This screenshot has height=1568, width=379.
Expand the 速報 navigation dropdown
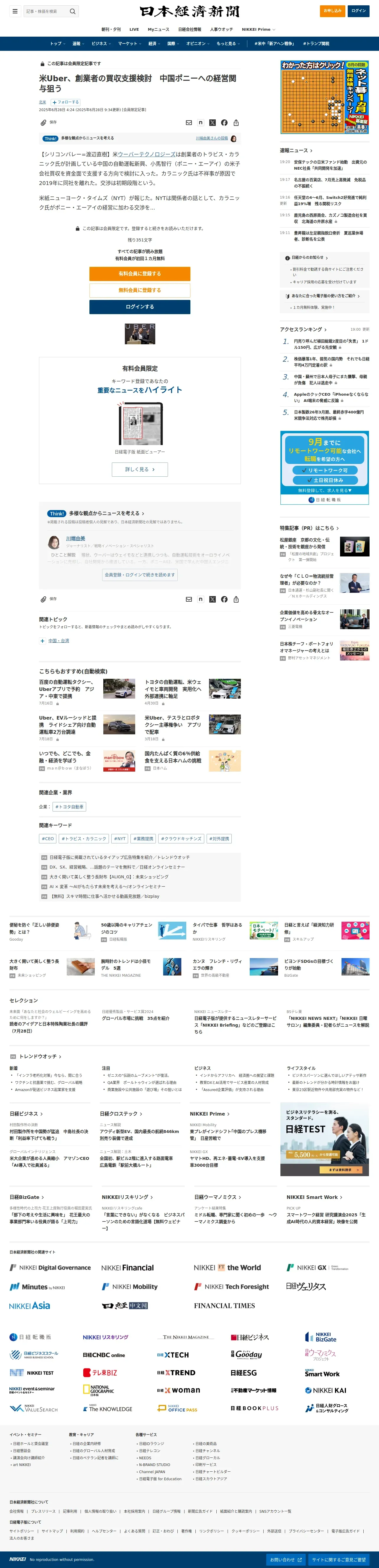point(79,44)
